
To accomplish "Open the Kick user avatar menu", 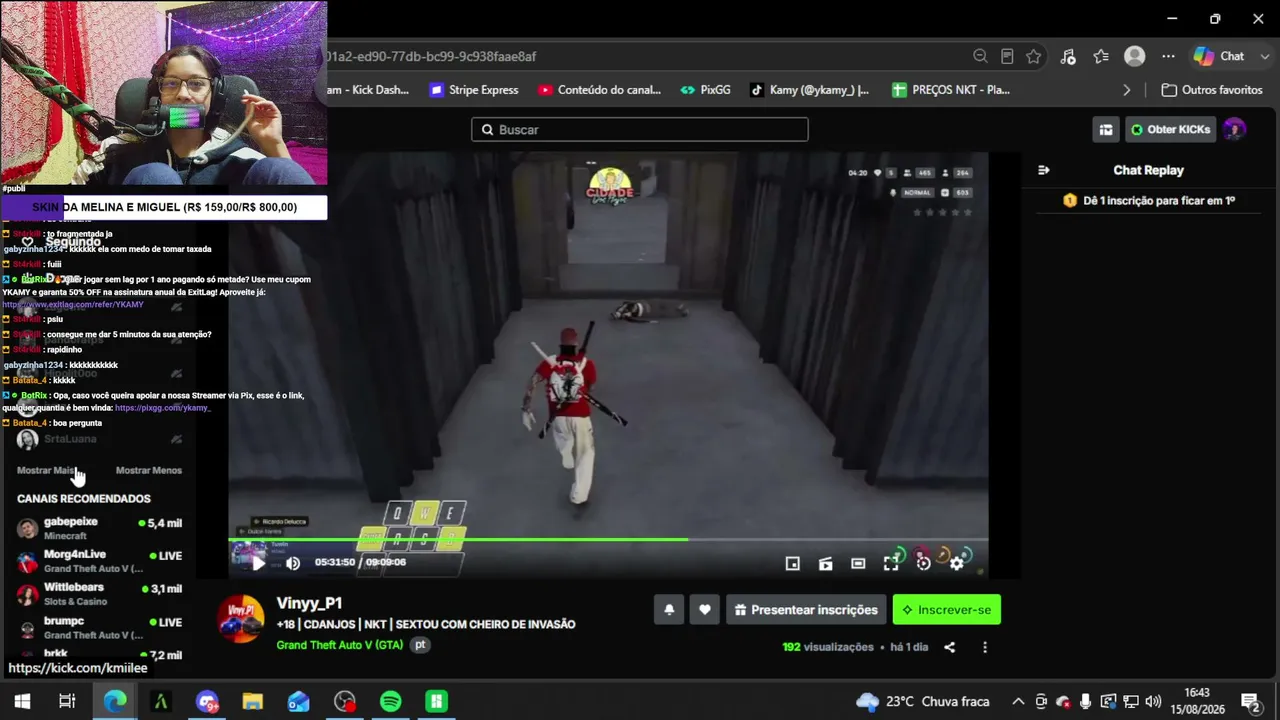I will (x=1235, y=129).
